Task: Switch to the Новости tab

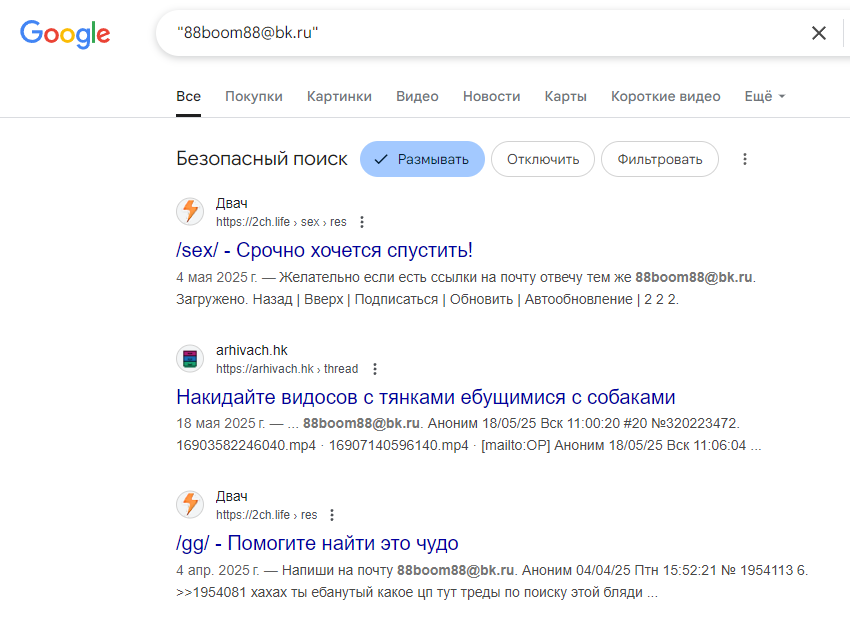Action: [x=492, y=97]
